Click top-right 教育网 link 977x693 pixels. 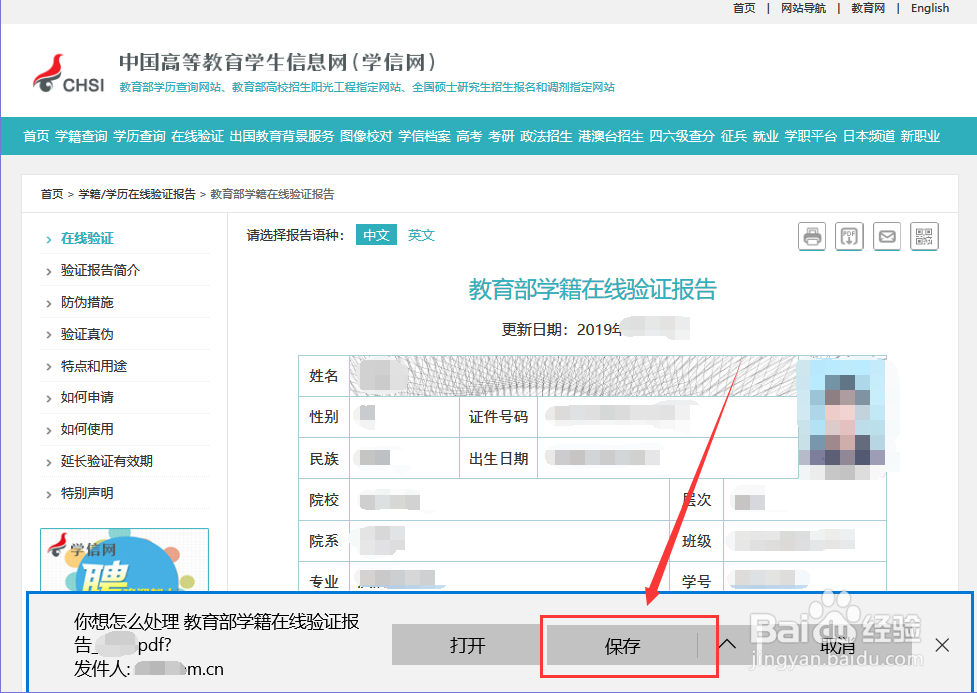[868, 8]
